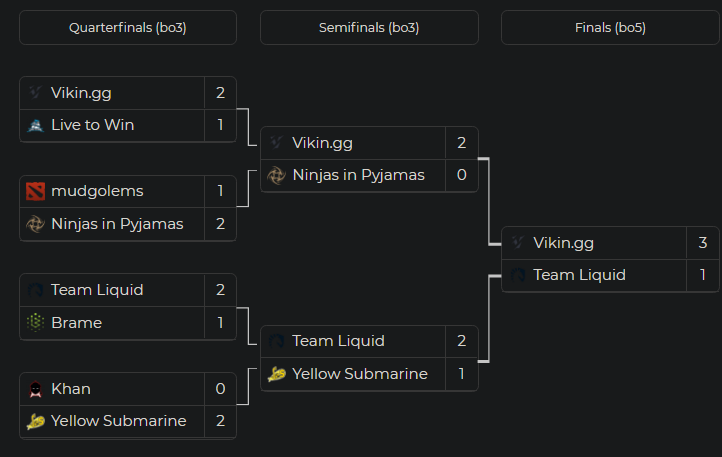Select the Finals (bo5) column header
Viewport: 722px width, 457px height.
point(610,28)
